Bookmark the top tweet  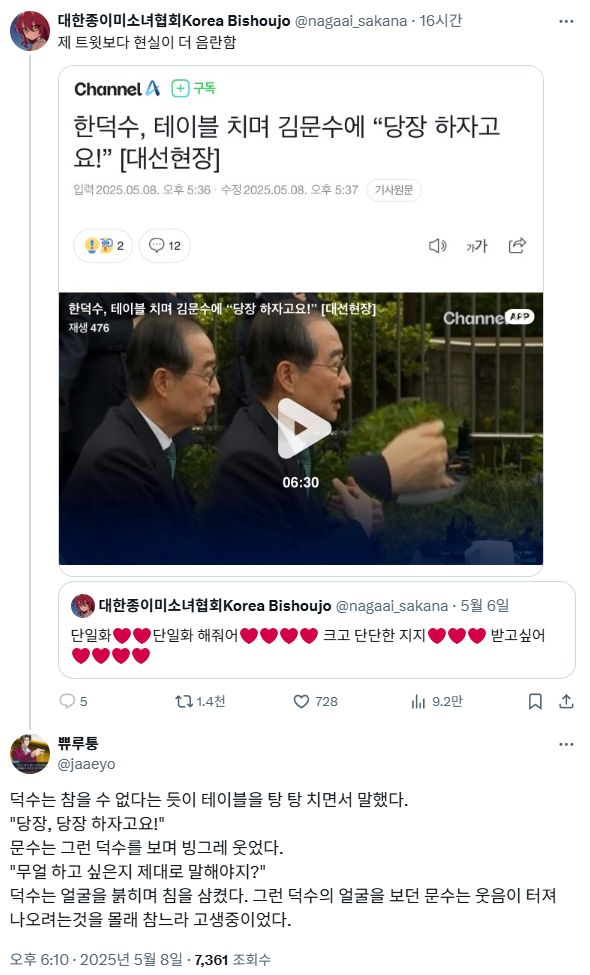[535, 701]
